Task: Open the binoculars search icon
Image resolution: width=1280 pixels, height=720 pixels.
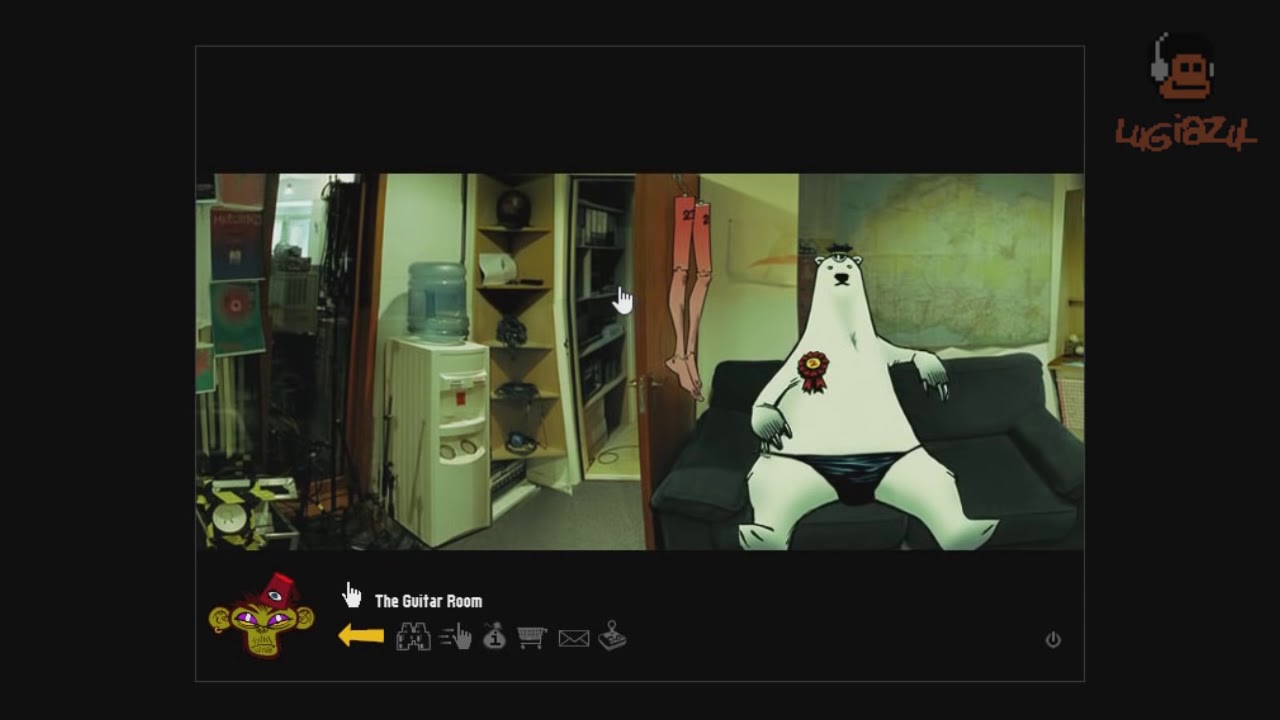Action: click(x=413, y=637)
